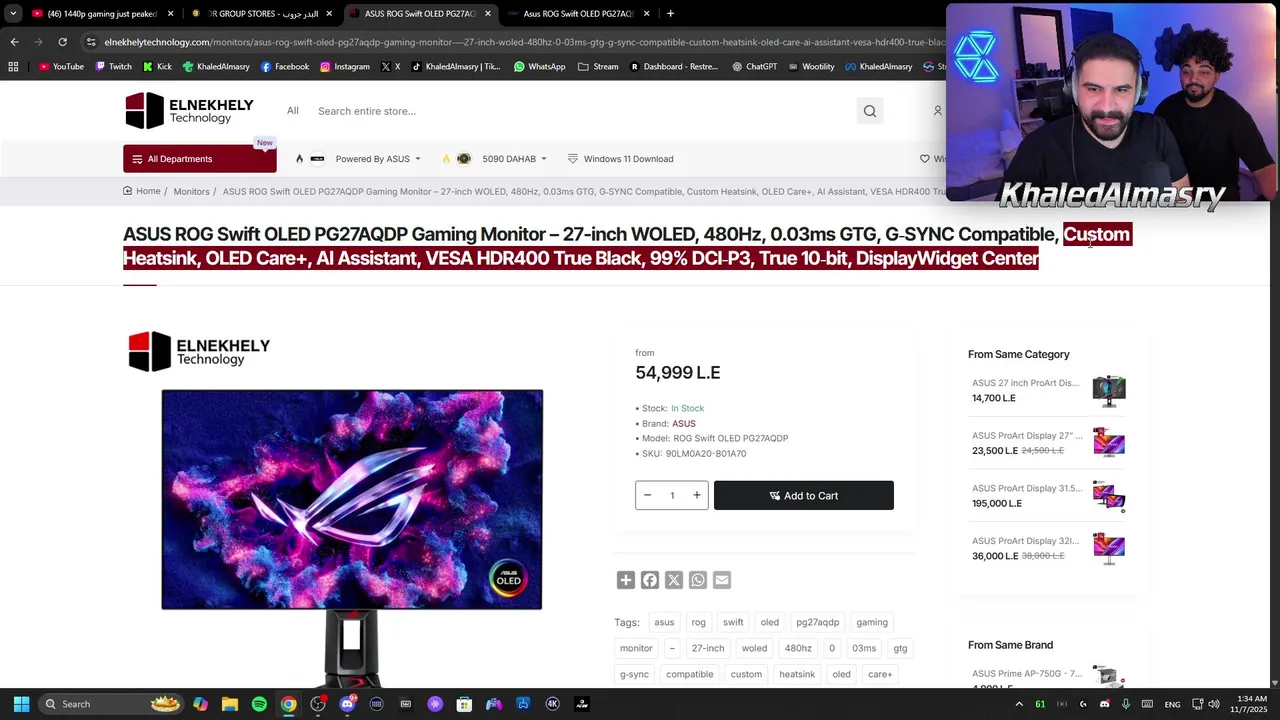This screenshot has height=720, width=1280.
Task: Open the X bookmark
Action: coord(390,67)
